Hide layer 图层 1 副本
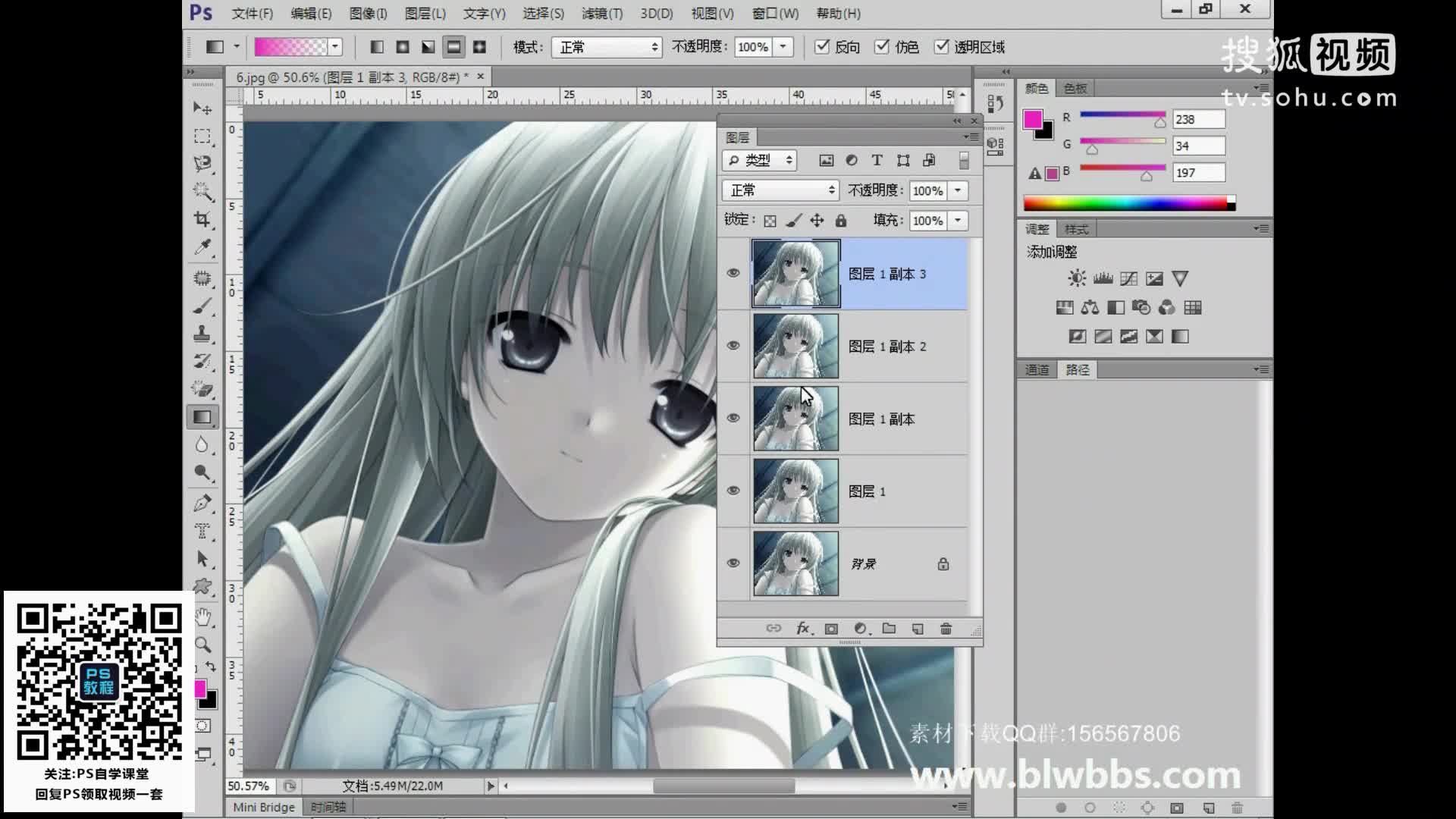The image size is (1456, 819). [x=733, y=418]
